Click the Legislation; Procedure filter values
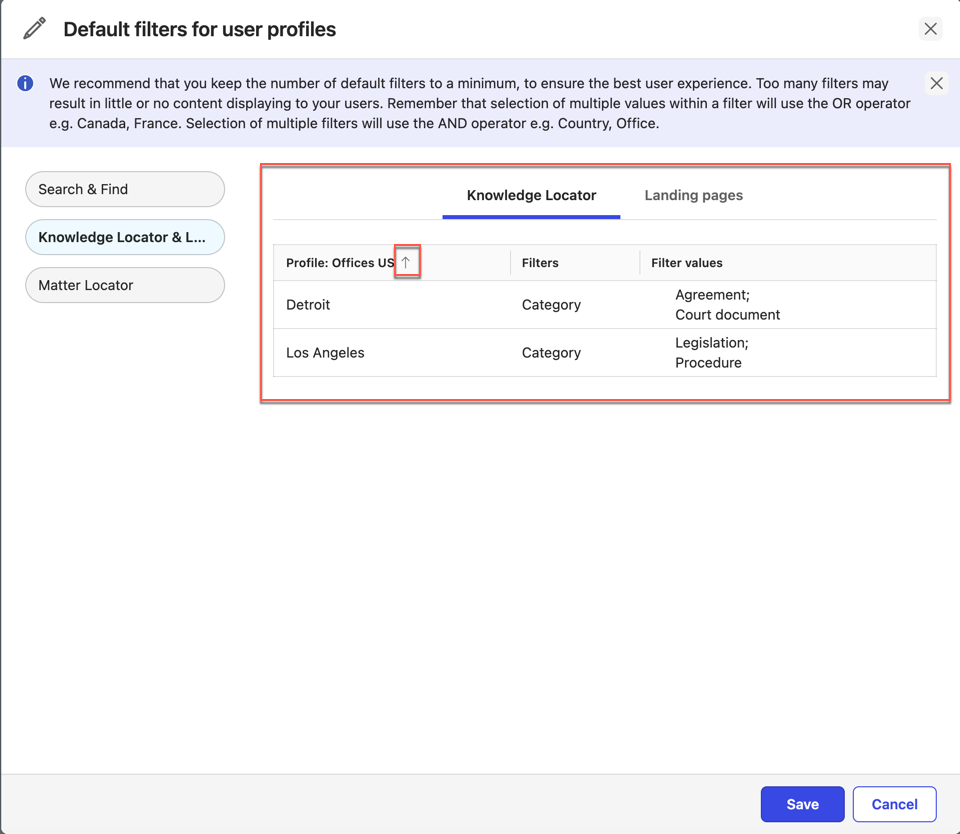This screenshot has width=960, height=834. coord(711,353)
